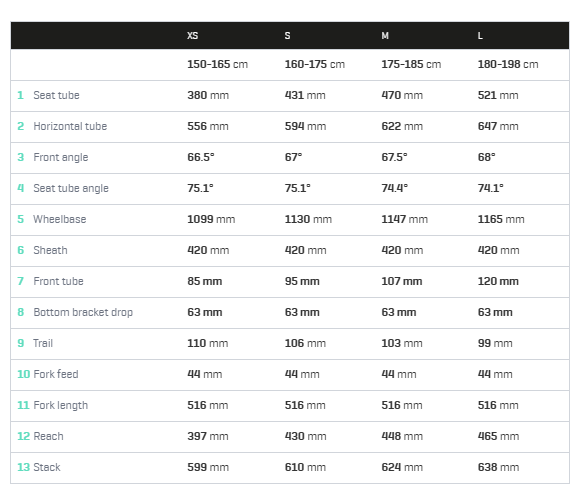Click the 180-198 cm height range
Viewport: 584px width, 495px height.
click(508, 64)
